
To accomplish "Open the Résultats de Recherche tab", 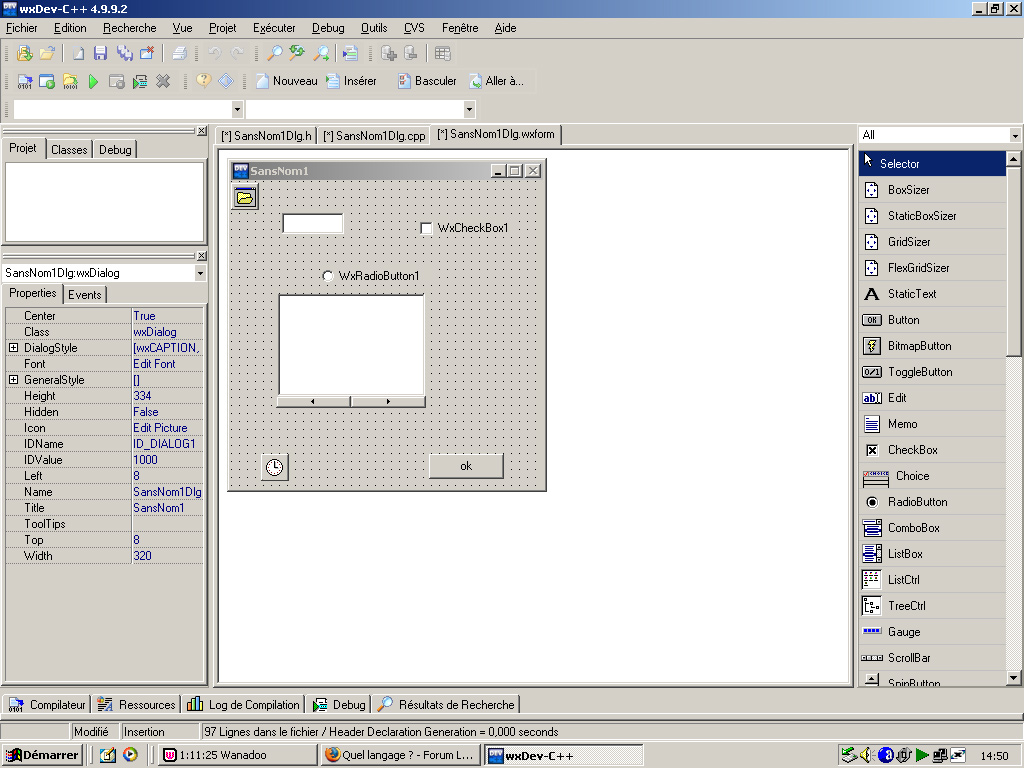I will [447, 705].
